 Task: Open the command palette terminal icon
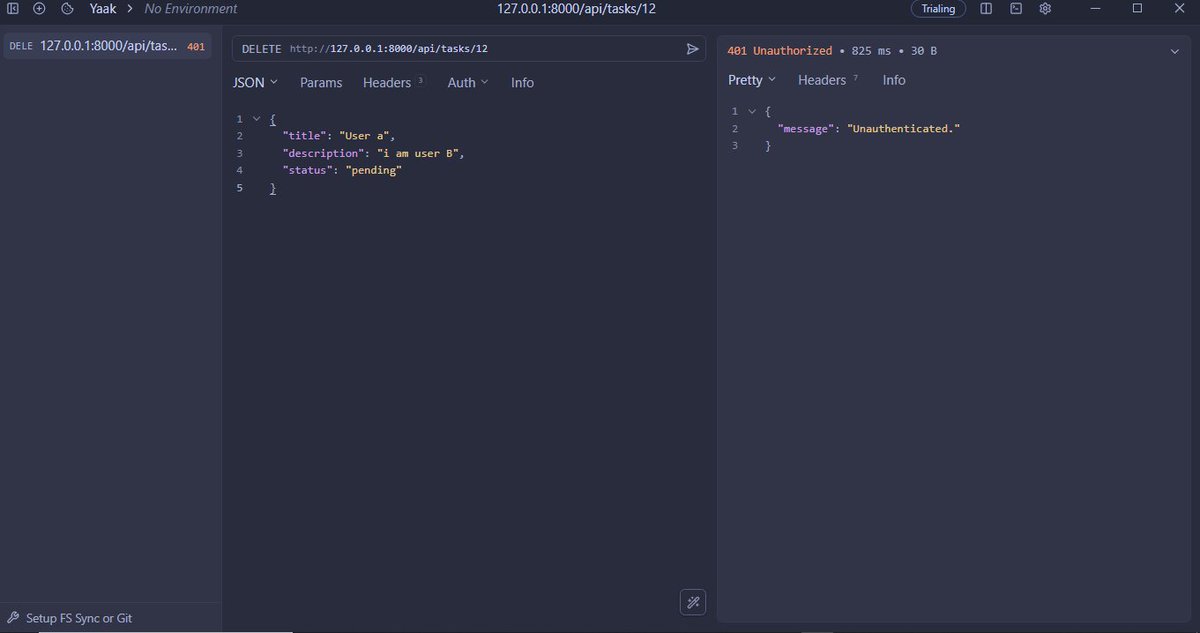click(1015, 8)
